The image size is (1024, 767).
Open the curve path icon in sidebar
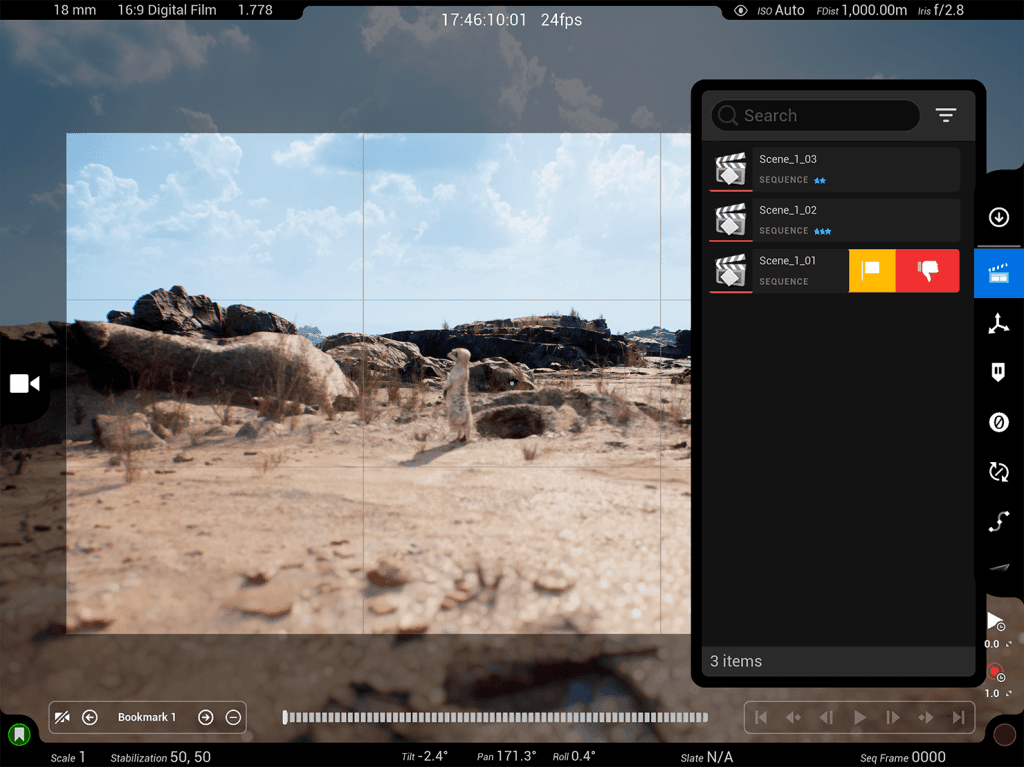click(x=998, y=522)
